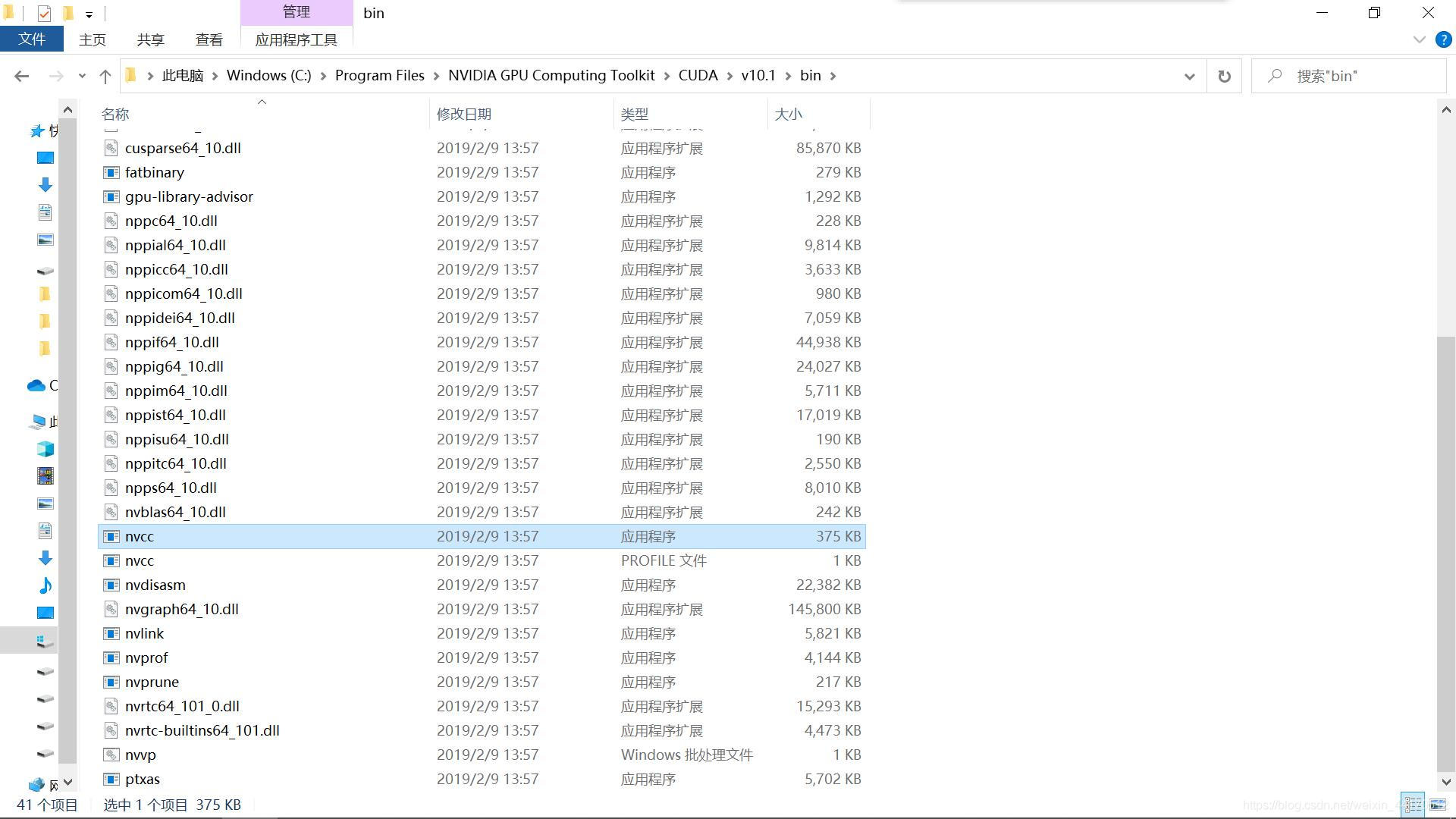The height and width of the screenshot is (819, 1456).
Task: Select the nvrtc-builtins64_101.dll file name
Action: pyautogui.click(x=202, y=730)
